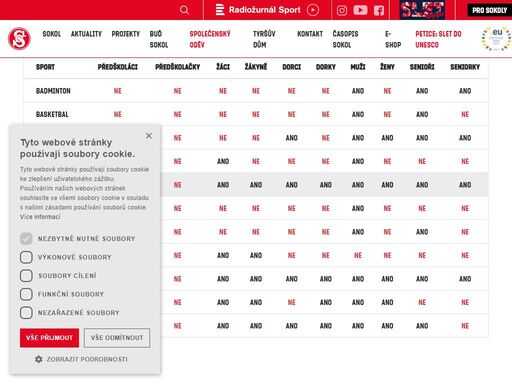The height and width of the screenshot is (384, 512).
Task: Select Společenský oděv in navigation
Action: pyautogui.click(x=210, y=39)
